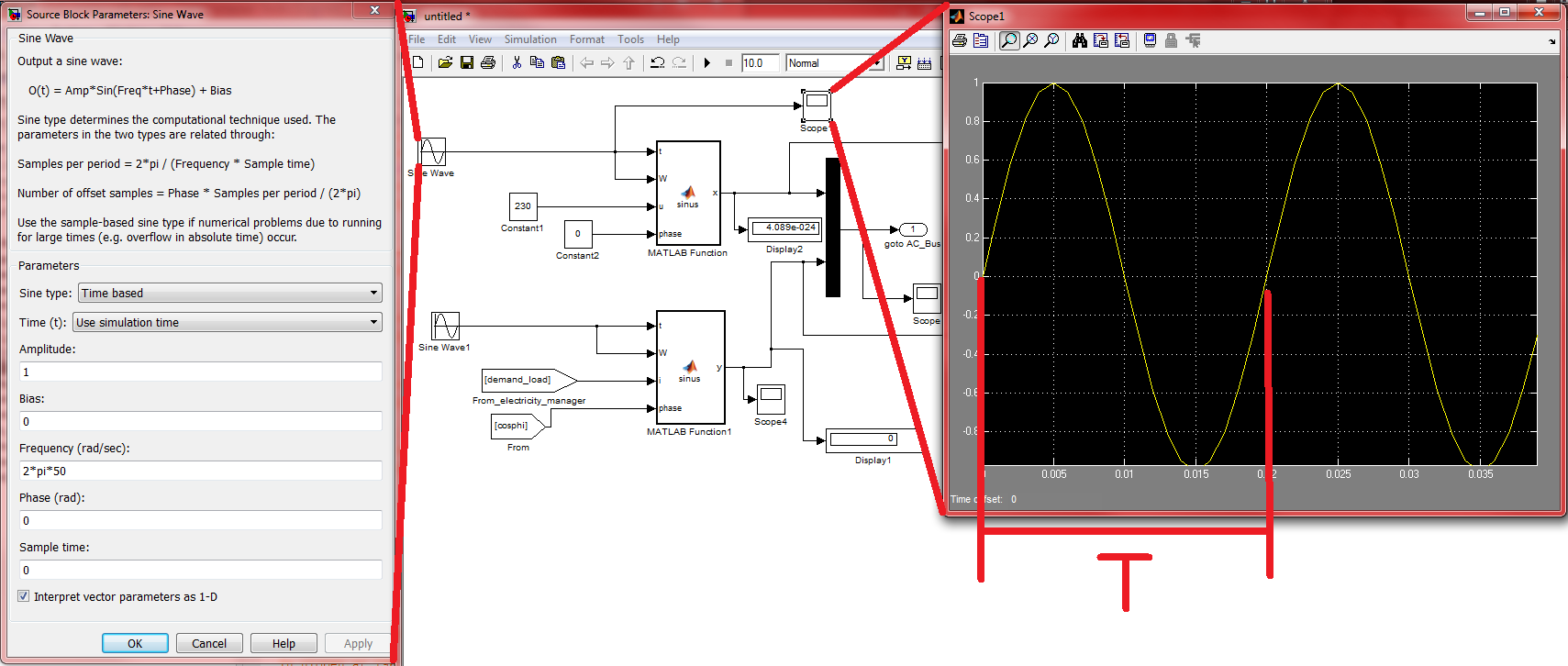Open the Simulation menu
Screen dimensions: 1568x666
click(x=530, y=39)
